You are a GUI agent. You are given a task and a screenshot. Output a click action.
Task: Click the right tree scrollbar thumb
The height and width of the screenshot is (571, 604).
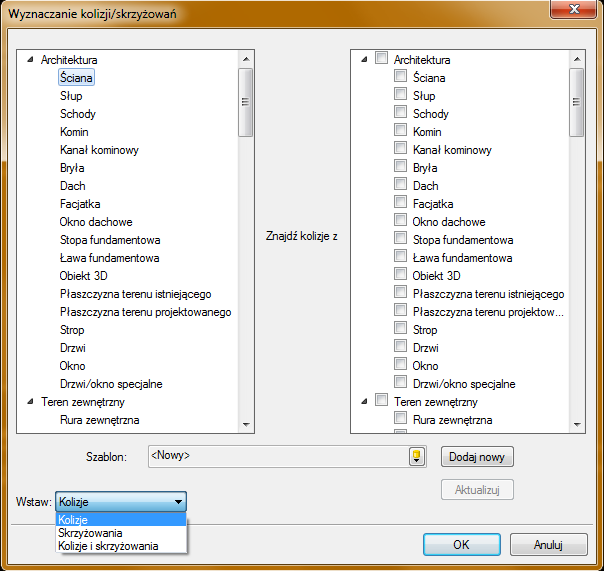577,102
